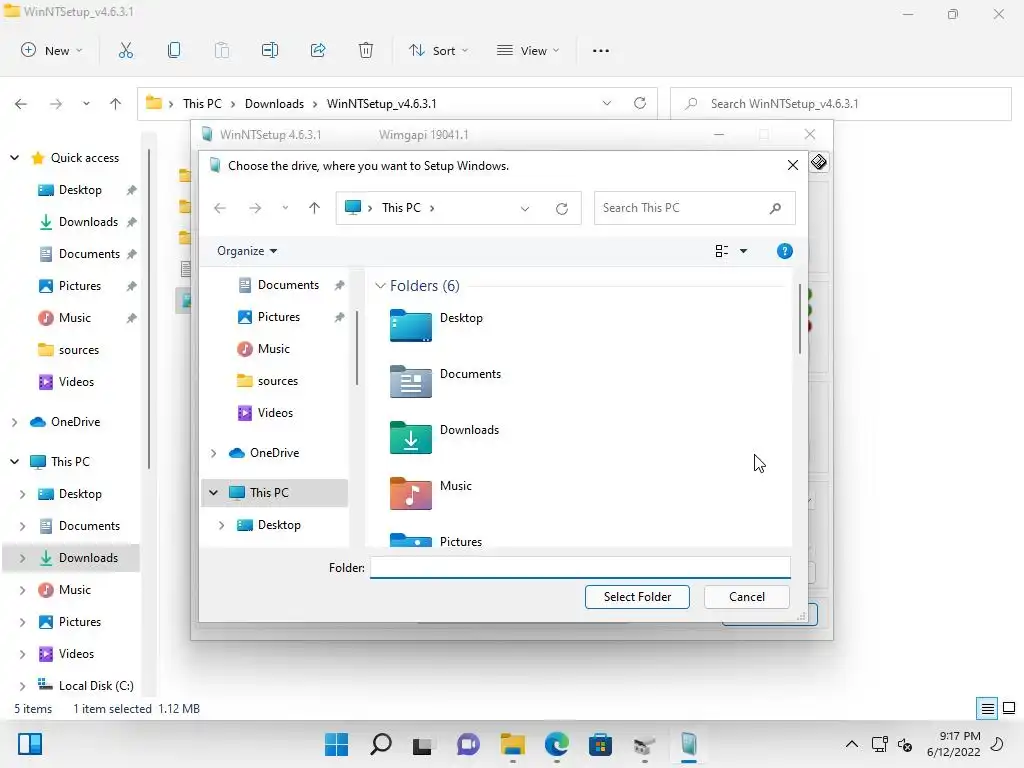
Task: Click Cancel button in dialog
Action: tap(746, 596)
